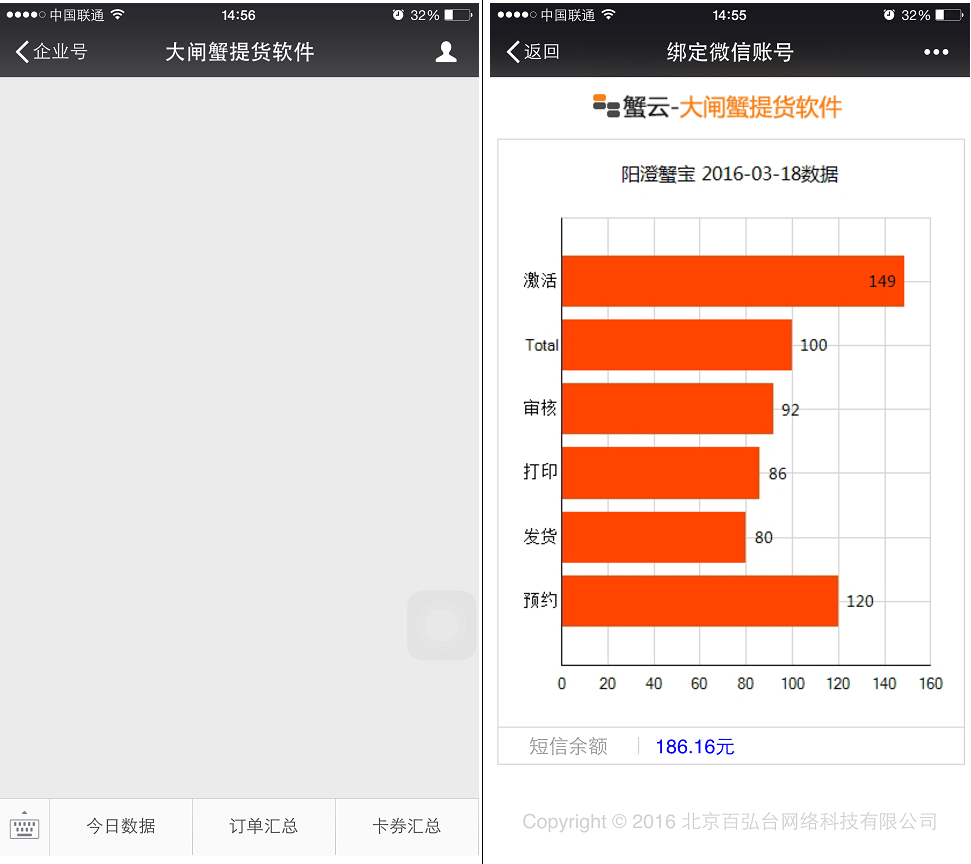The image size is (971, 864).
Task: Open the 今日数据 menu
Action: click(121, 826)
